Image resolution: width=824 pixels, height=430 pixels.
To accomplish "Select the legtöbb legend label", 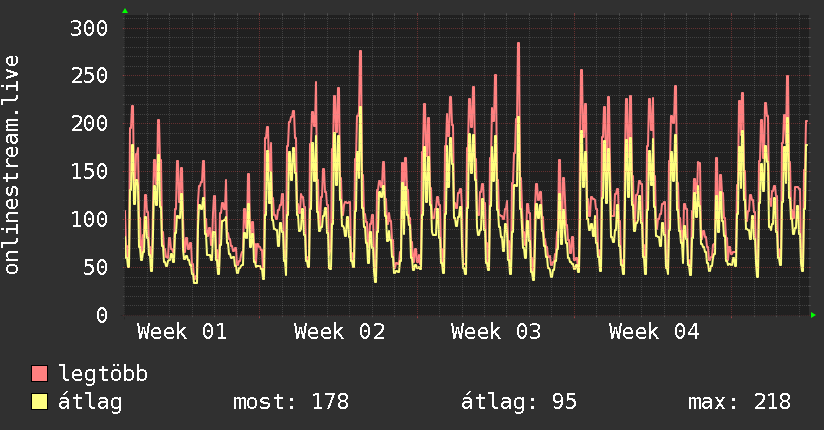I will [103, 374].
